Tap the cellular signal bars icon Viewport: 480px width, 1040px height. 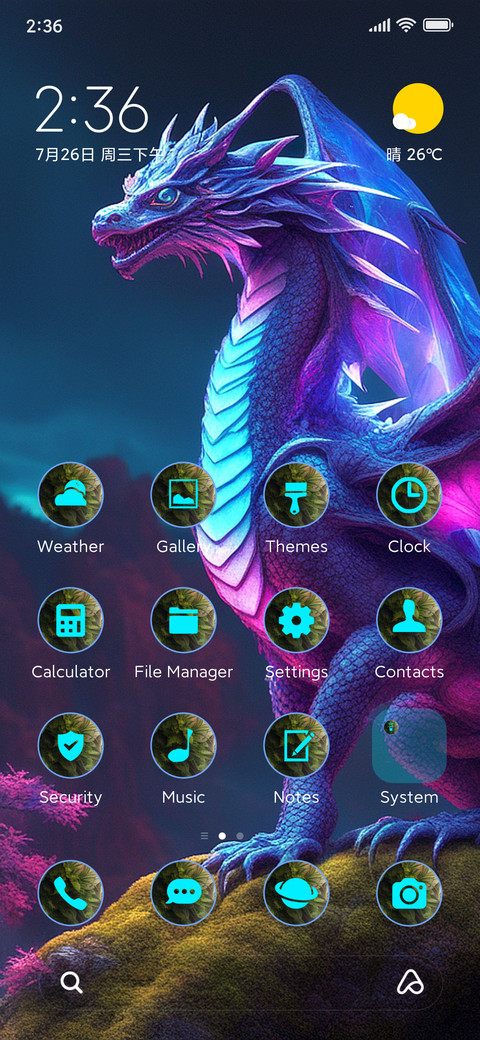[380, 26]
